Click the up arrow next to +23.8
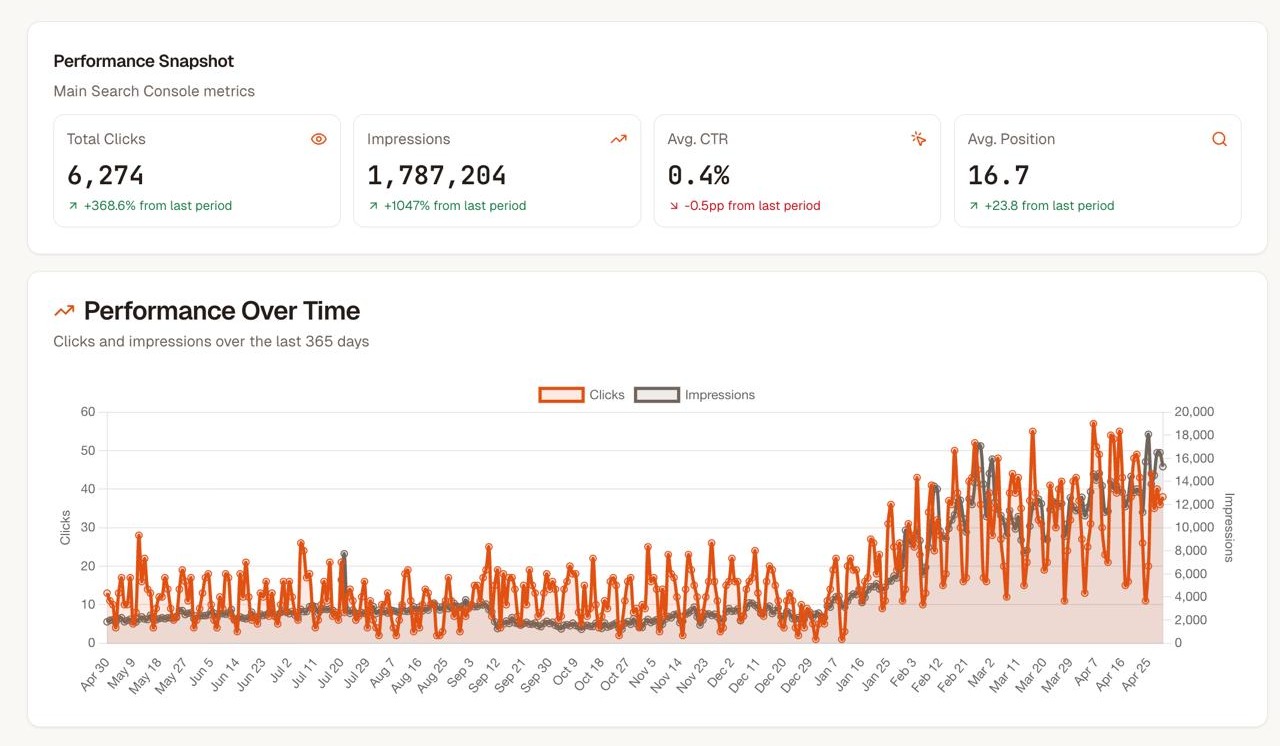 pyautogui.click(x=972, y=206)
